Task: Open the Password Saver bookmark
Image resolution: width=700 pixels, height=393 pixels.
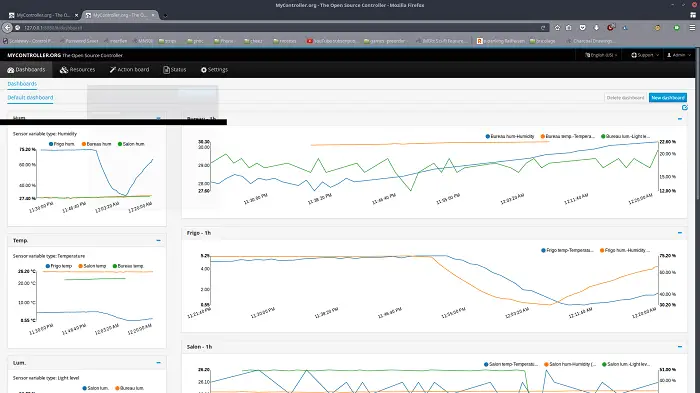Action: click(79, 41)
